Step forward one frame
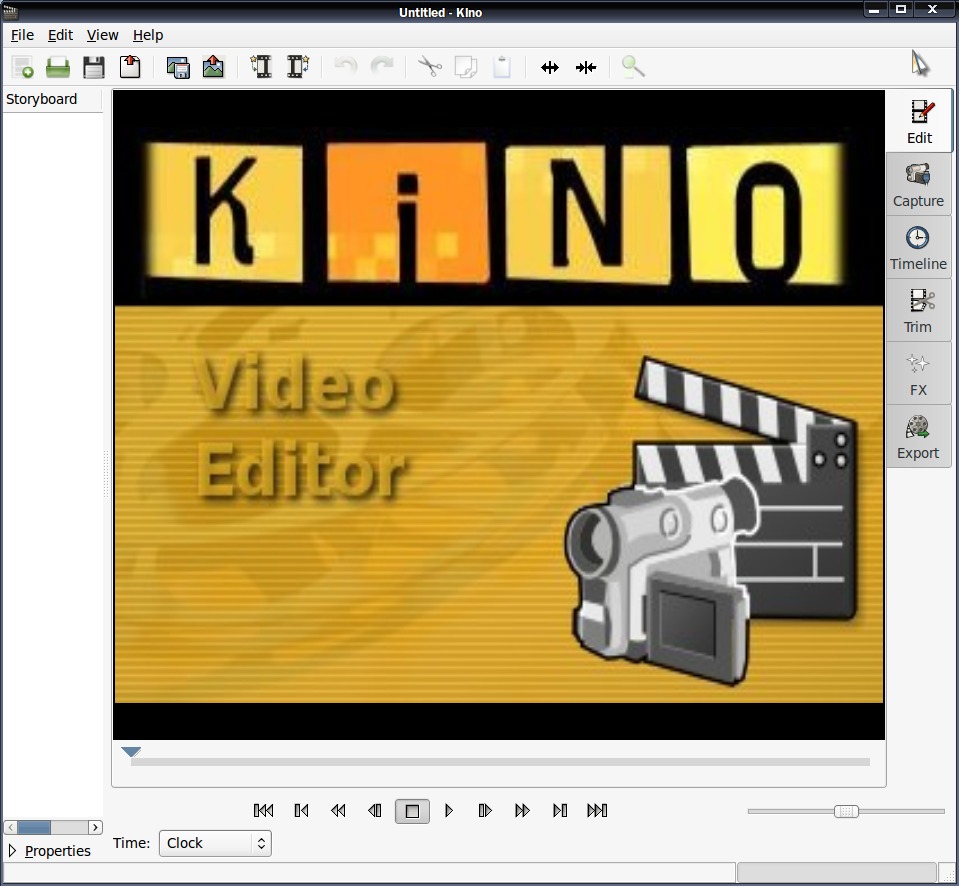 485,811
